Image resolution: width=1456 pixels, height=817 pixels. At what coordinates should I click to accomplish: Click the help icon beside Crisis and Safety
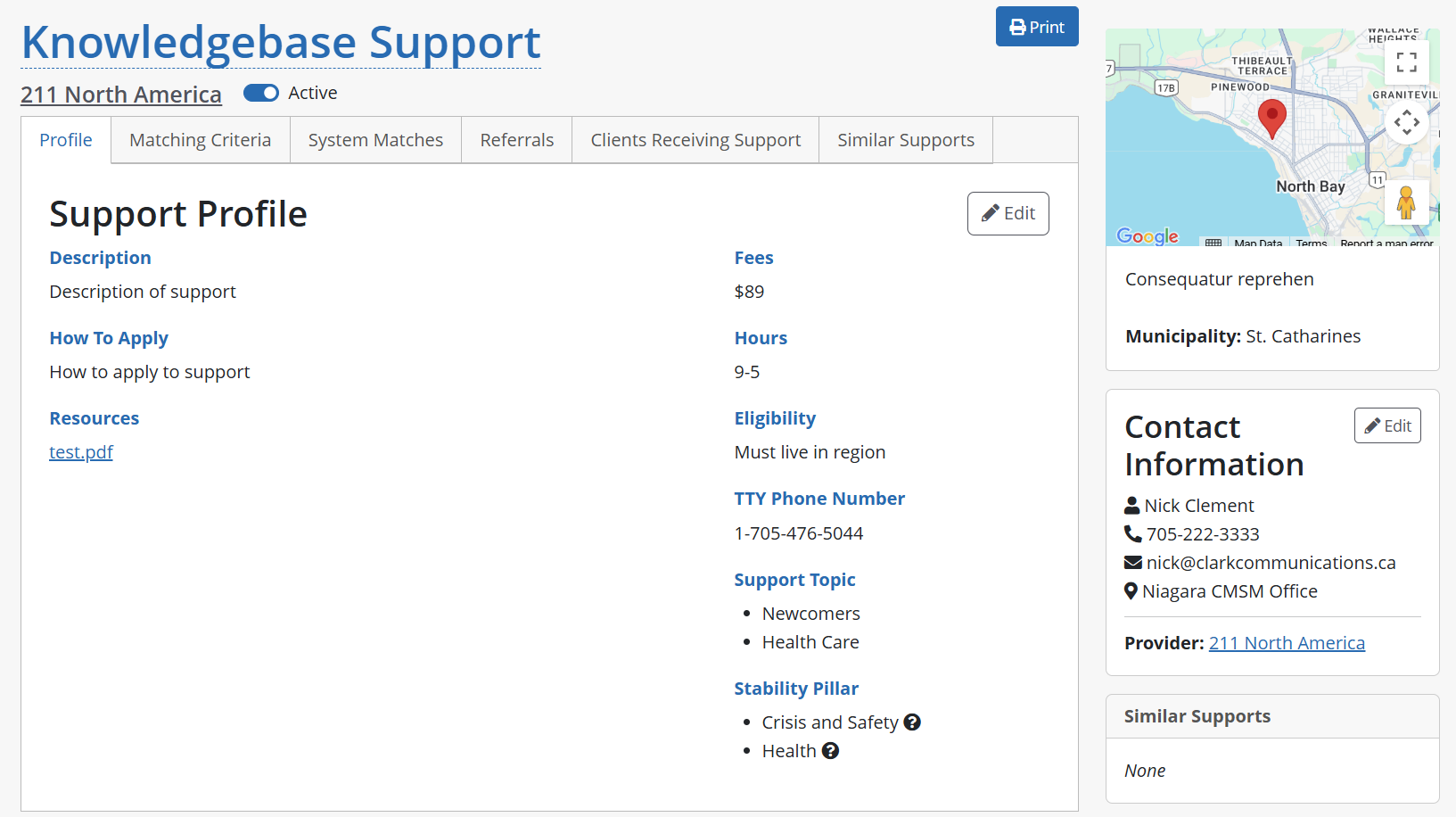click(911, 722)
